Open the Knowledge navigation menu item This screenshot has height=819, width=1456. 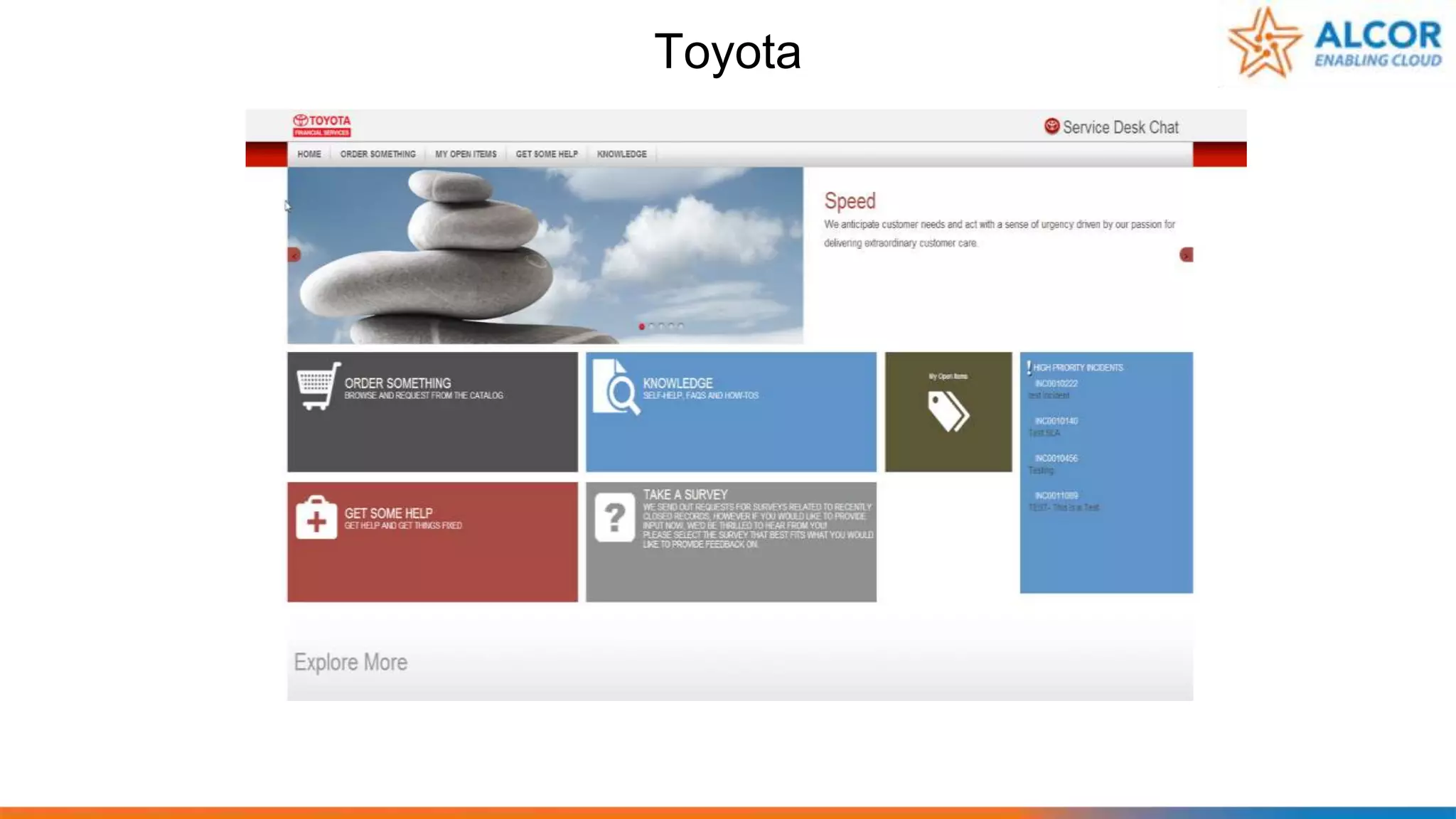(x=622, y=154)
